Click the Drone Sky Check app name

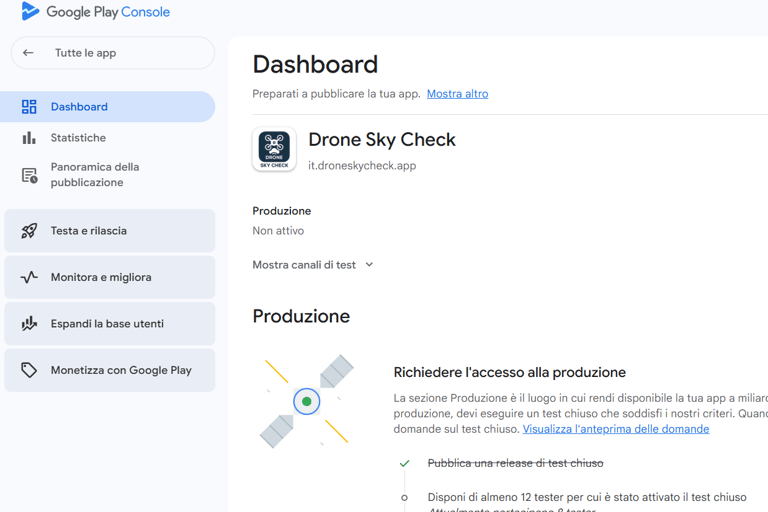(382, 140)
